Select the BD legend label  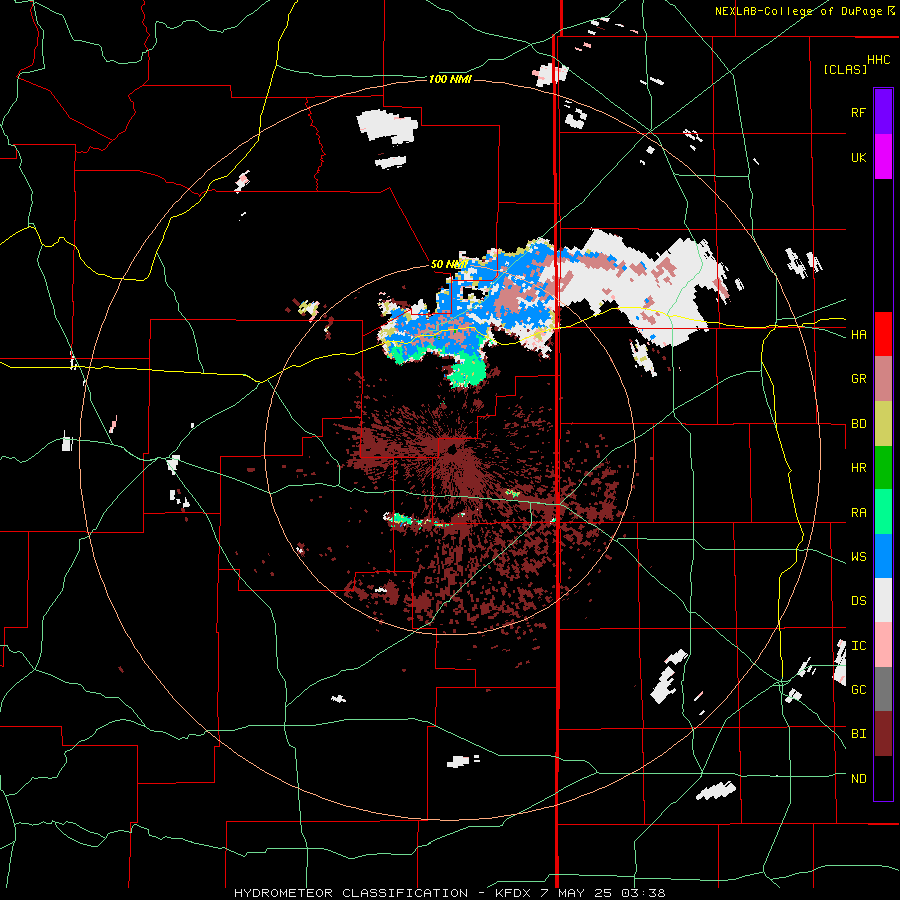click(858, 424)
